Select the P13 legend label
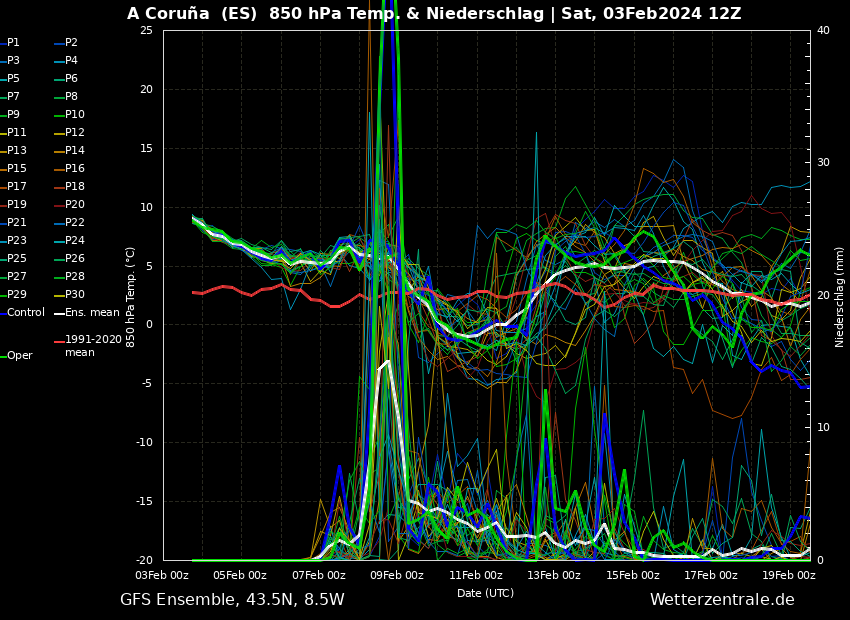The width and height of the screenshot is (850, 620). [x=17, y=150]
